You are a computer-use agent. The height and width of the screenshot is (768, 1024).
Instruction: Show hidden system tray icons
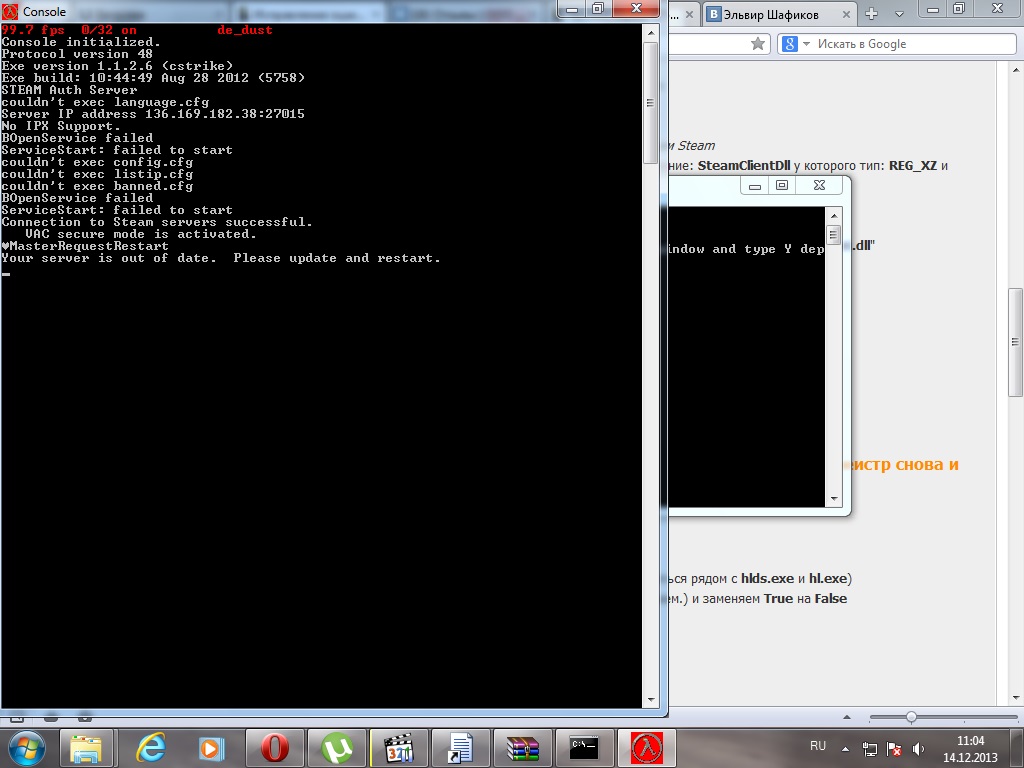(x=846, y=749)
